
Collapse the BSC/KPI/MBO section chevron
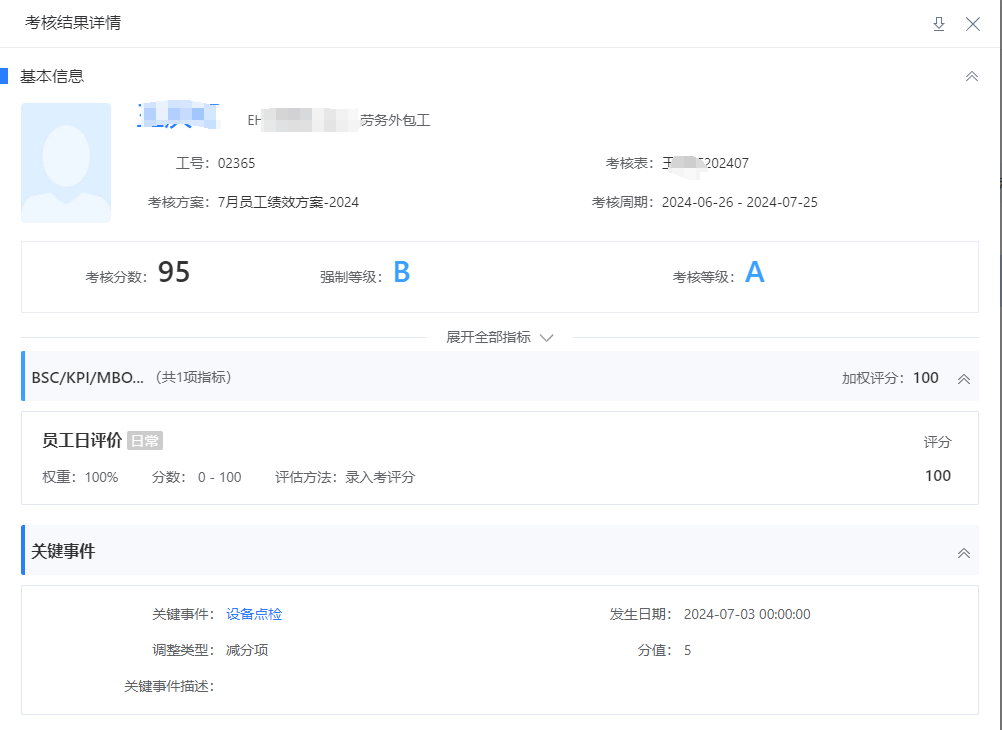[963, 379]
